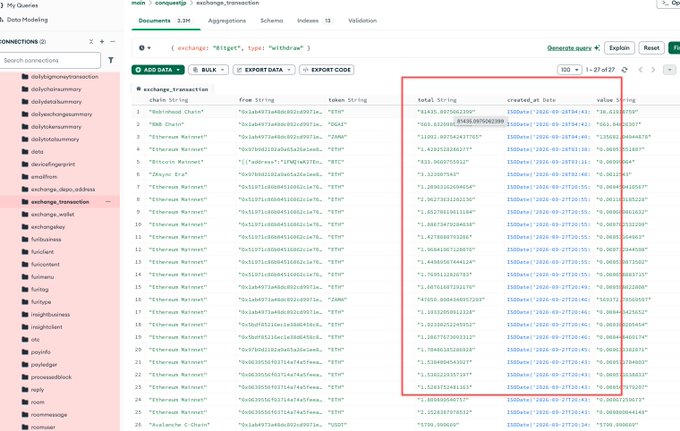
Task: Click the "OGAI" token cell
Action: (337, 124)
